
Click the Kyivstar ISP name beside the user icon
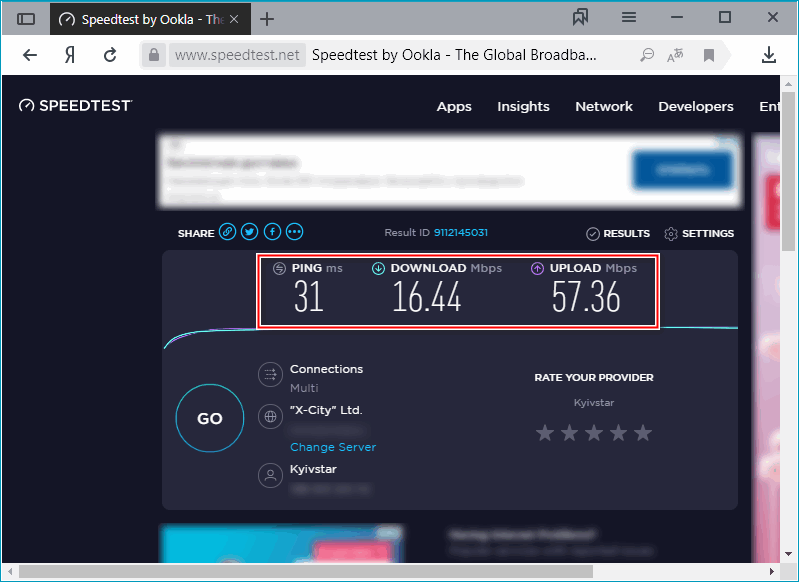[x=313, y=469]
